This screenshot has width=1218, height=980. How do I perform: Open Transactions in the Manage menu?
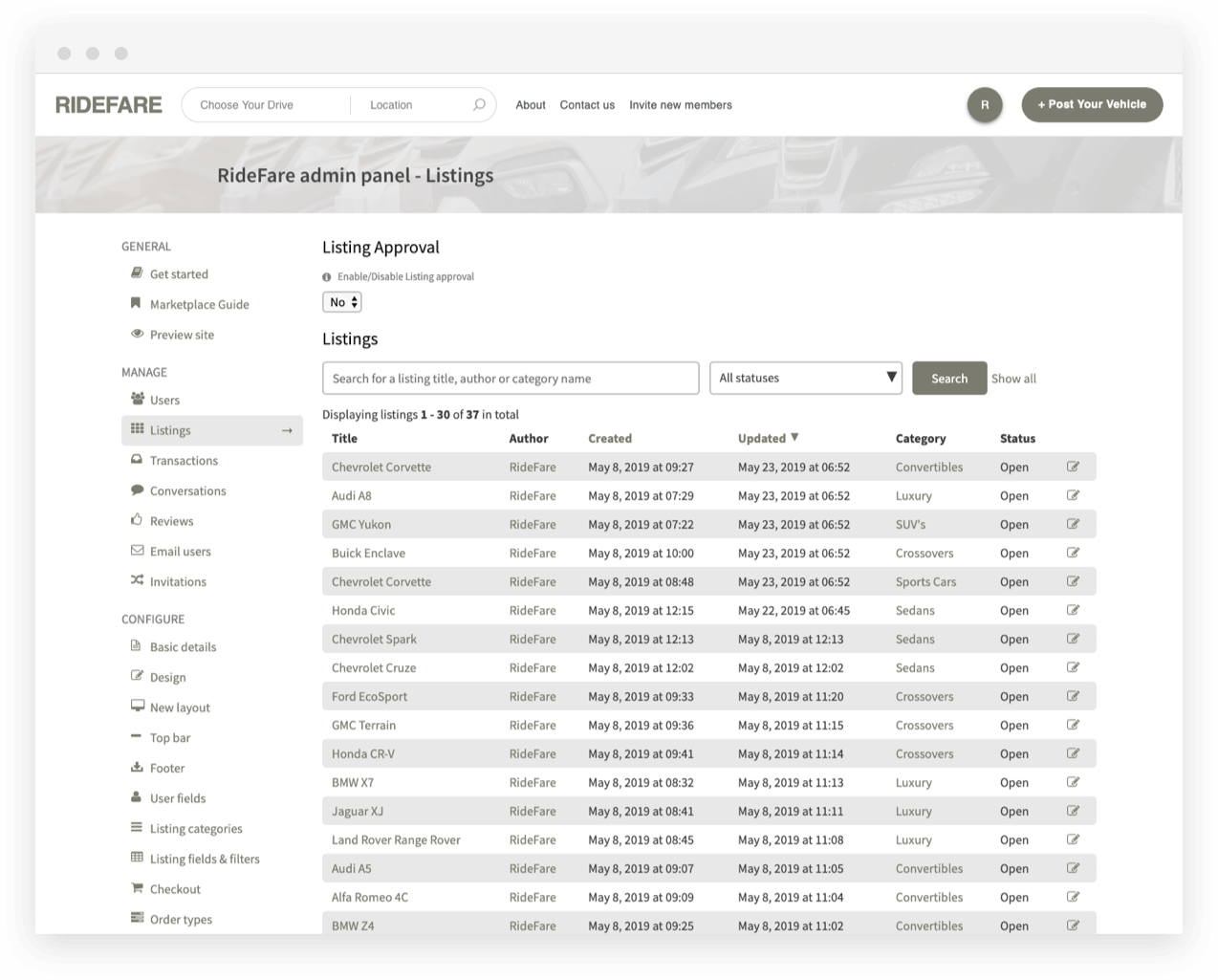[184, 461]
